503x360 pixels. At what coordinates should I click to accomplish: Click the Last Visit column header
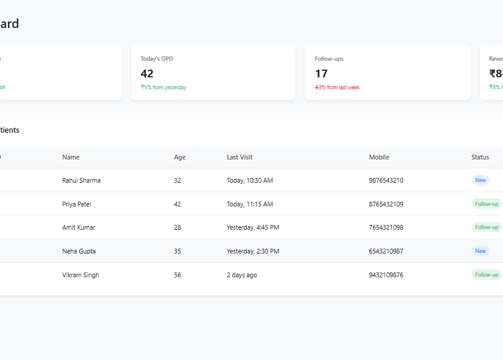point(239,157)
